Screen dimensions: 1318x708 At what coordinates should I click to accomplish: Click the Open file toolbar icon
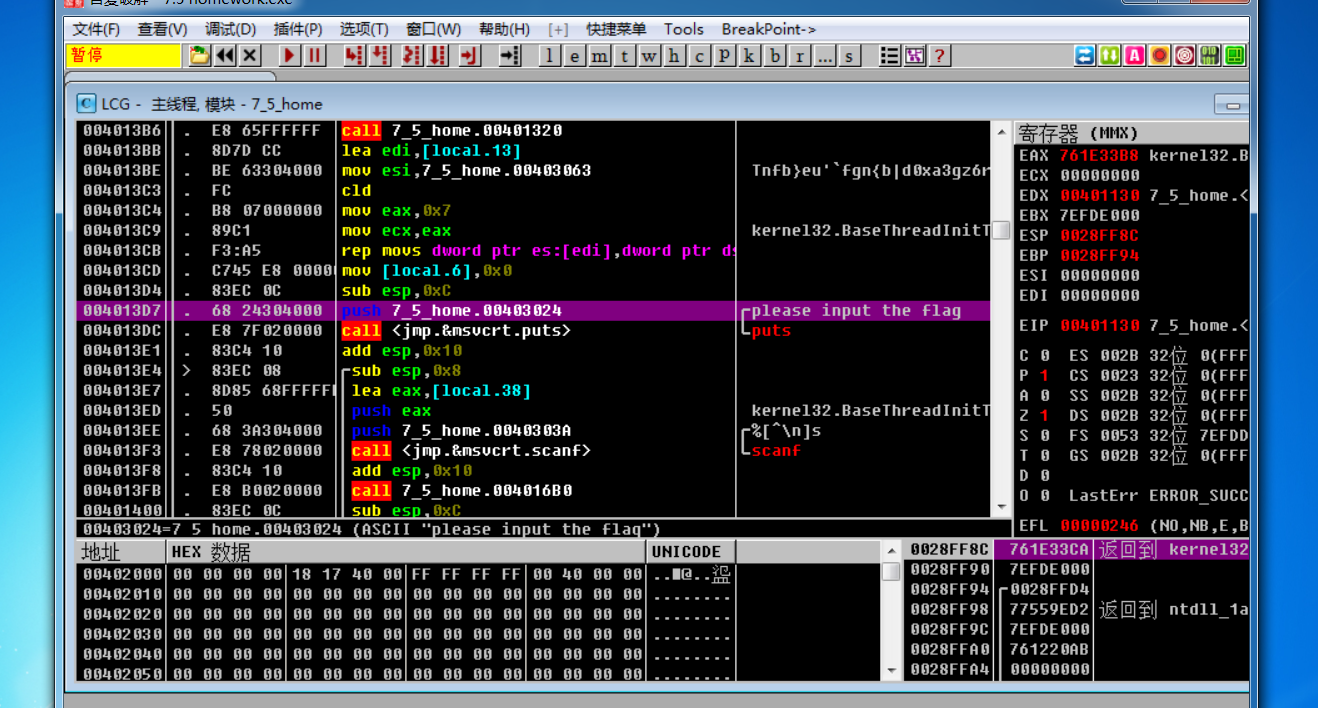(x=200, y=56)
